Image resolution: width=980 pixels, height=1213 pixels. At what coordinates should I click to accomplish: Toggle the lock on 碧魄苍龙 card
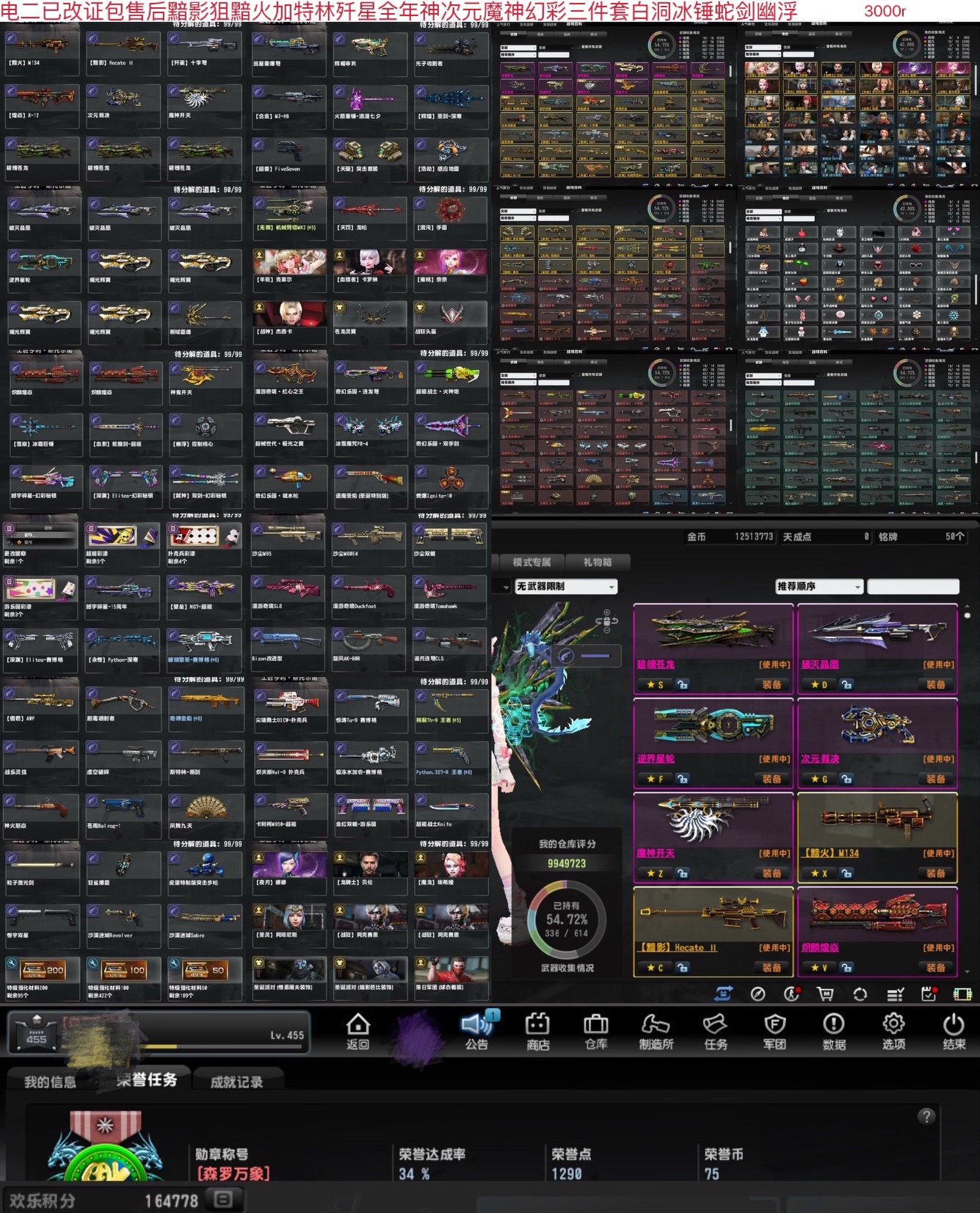[682, 684]
